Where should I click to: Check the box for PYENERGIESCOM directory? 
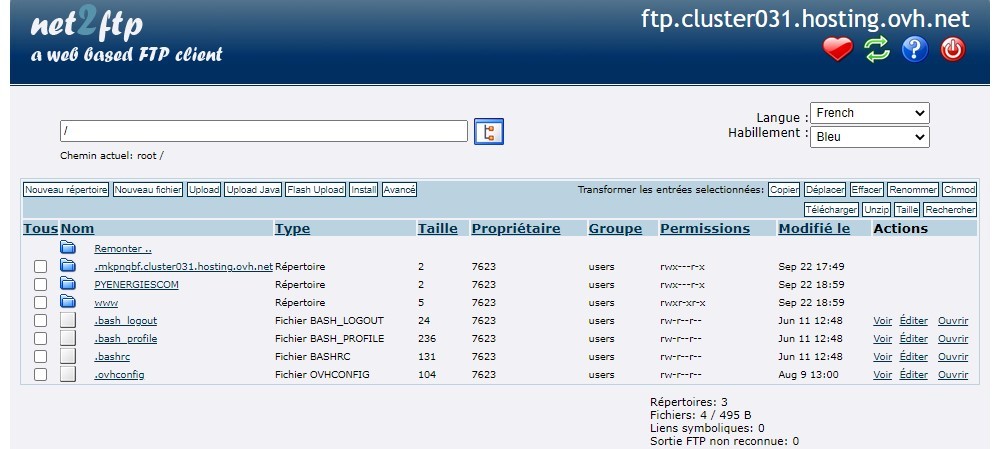click(x=41, y=285)
